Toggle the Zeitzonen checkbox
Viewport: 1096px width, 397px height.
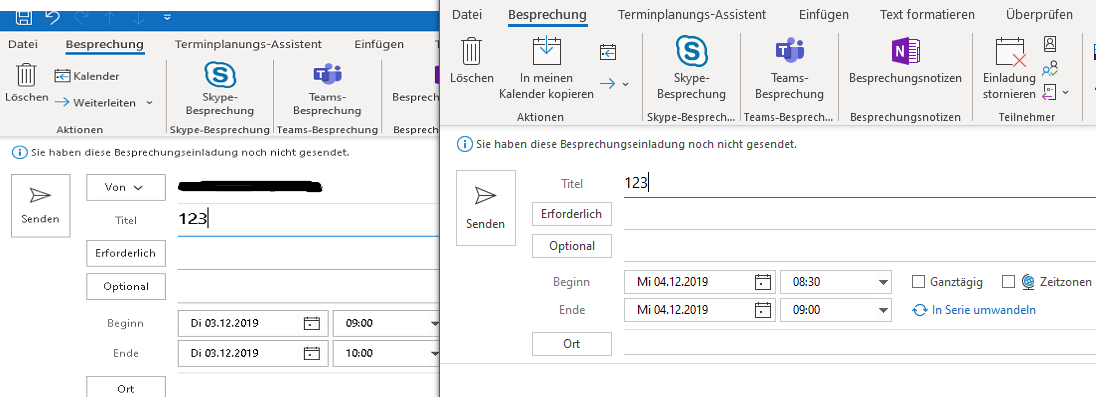(1008, 282)
